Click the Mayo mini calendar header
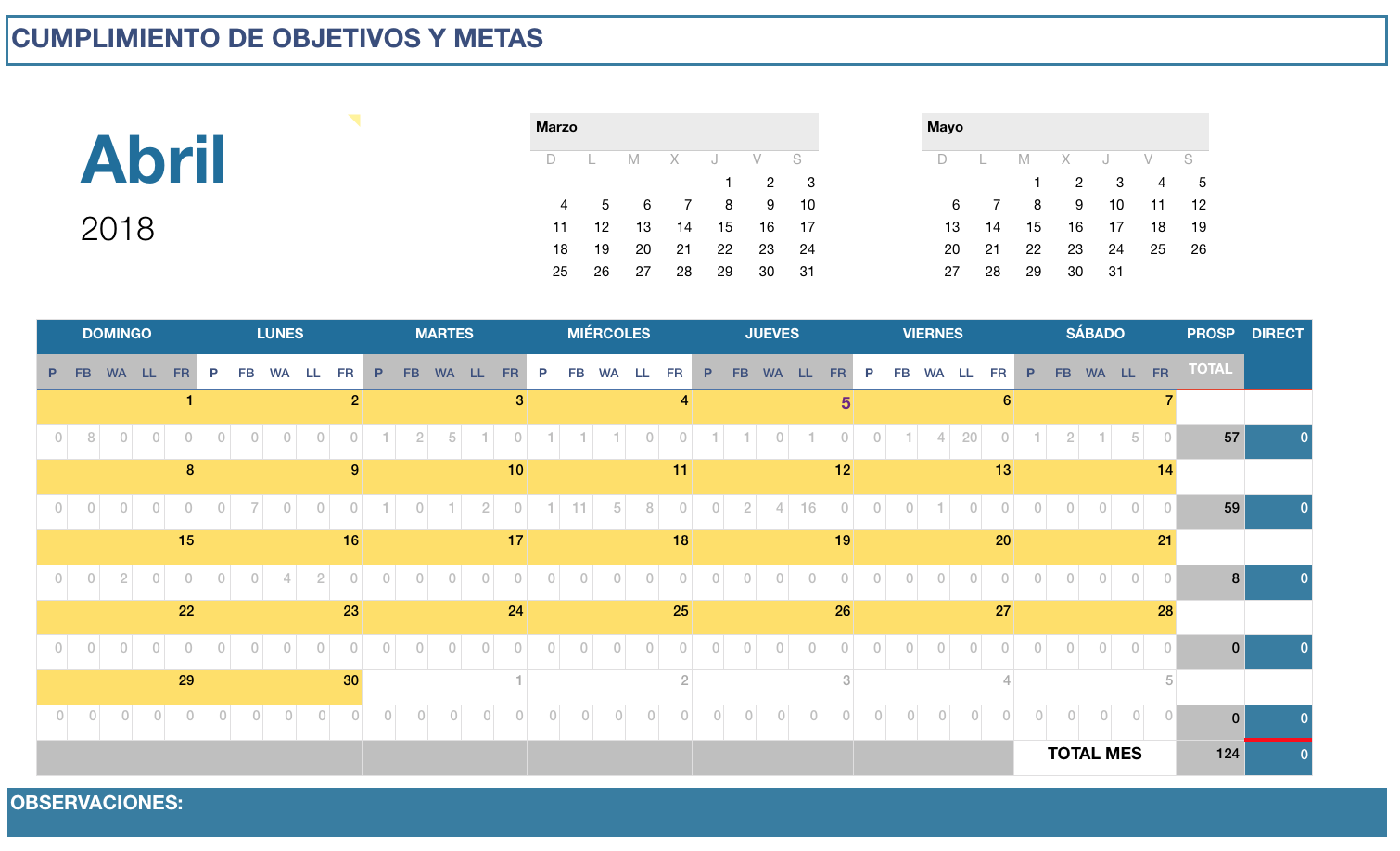 (x=1064, y=128)
